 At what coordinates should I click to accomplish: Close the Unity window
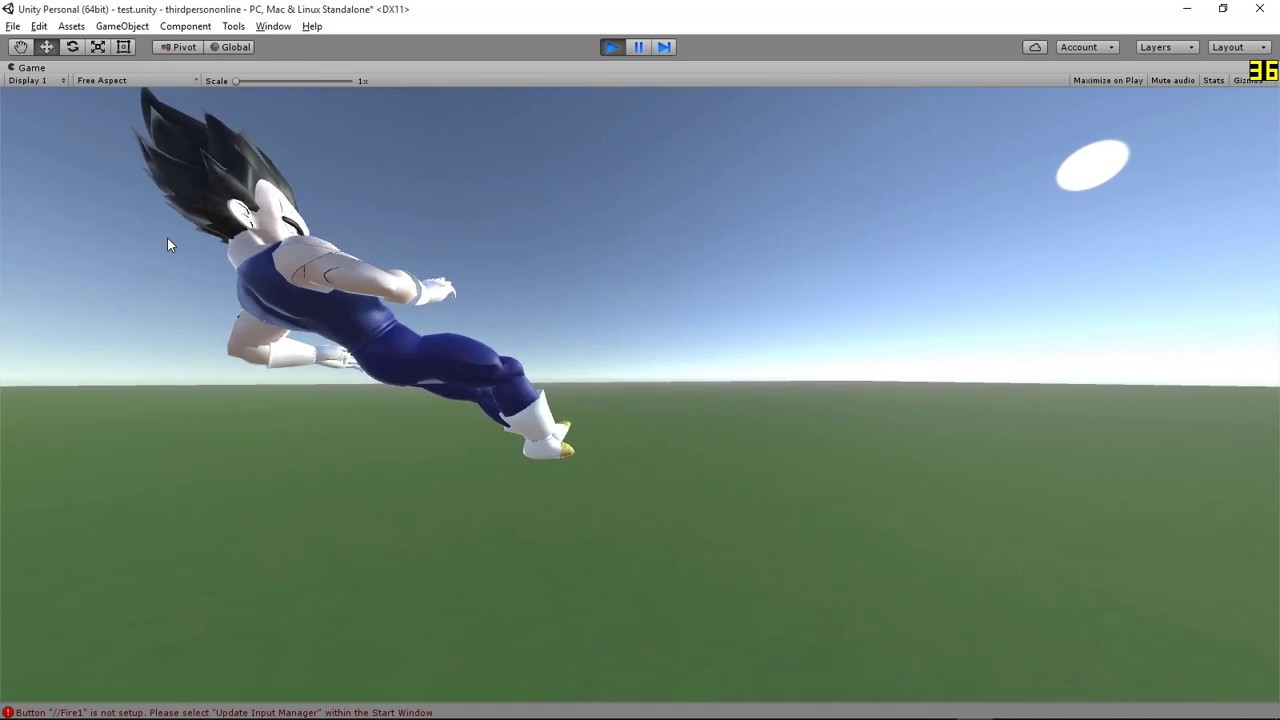pos(1260,9)
